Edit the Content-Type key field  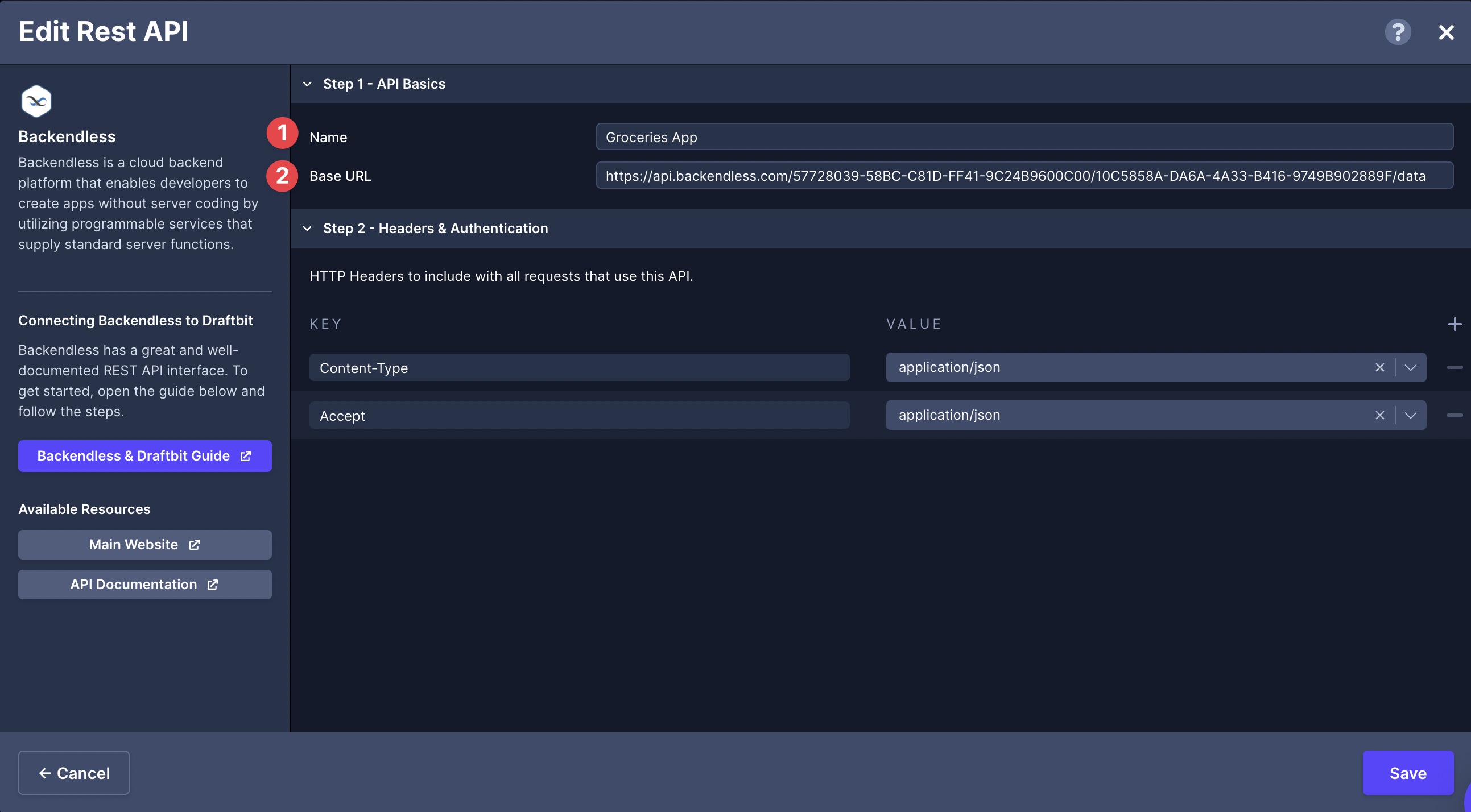pos(579,368)
